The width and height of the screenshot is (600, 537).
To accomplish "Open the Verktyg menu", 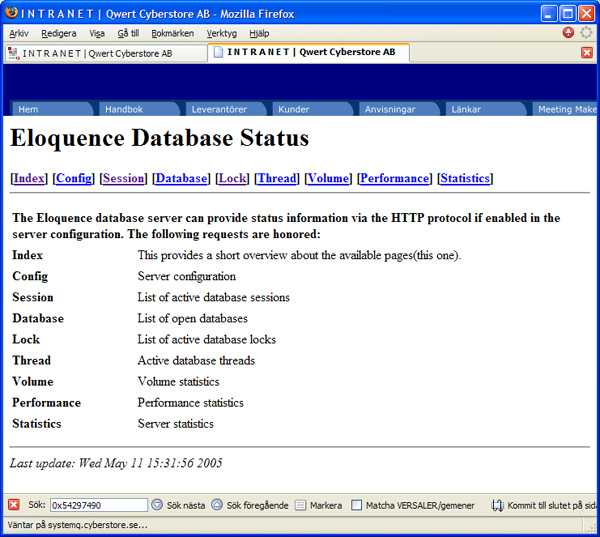I will click(222, 34).
